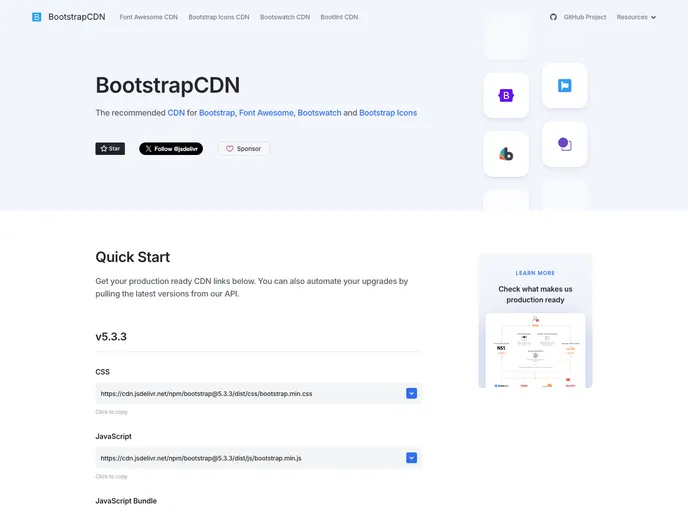The image size is (688, 512).
Task: Open the BootstrapCDN brand text link
Action: pos(77,17)
